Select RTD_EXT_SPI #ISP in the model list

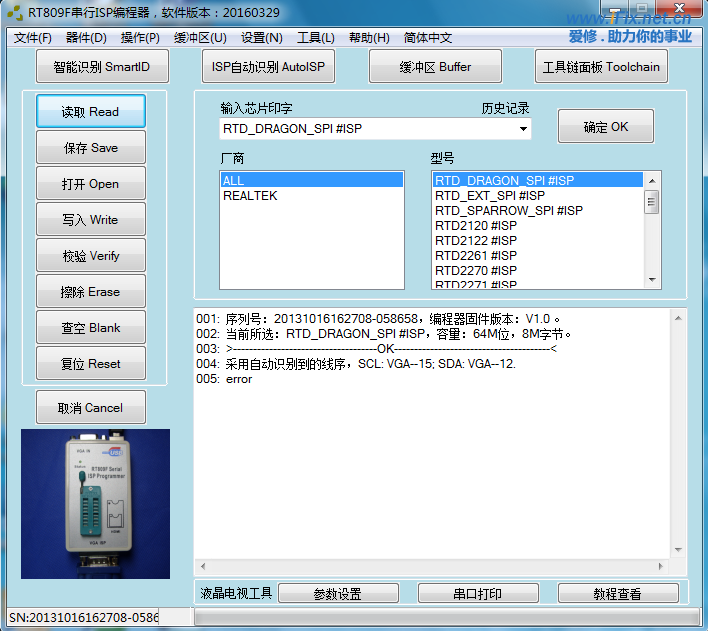click(x=490, y=196)
